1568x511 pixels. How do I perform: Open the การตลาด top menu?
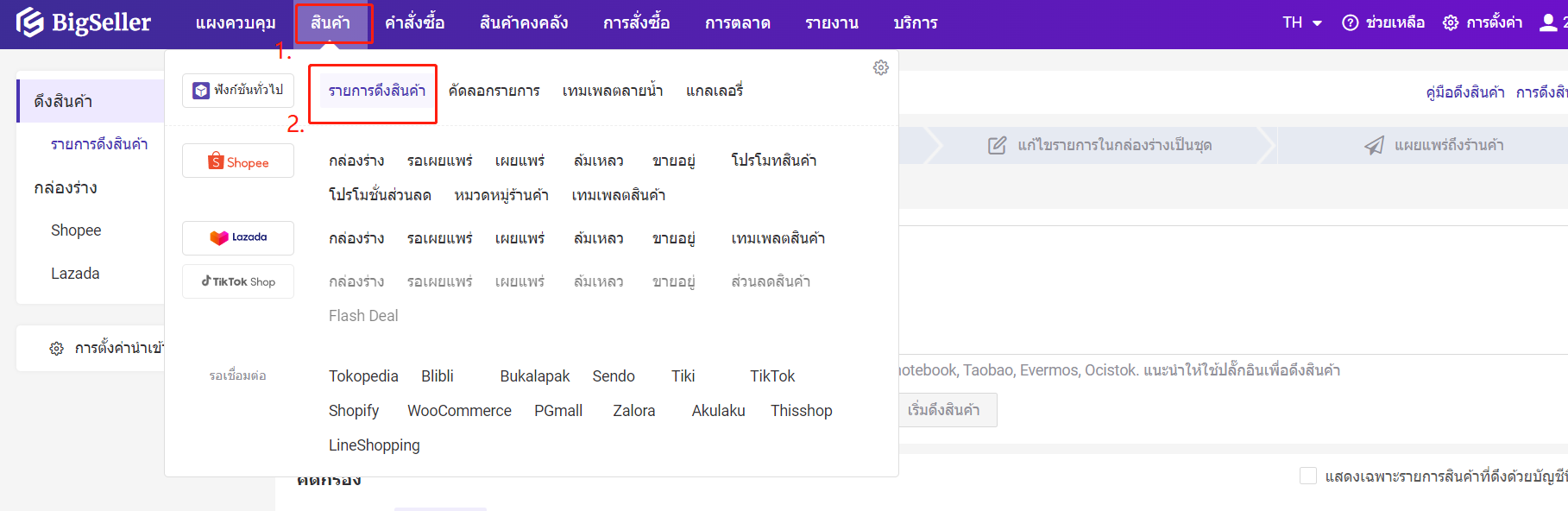click(738, 23)
